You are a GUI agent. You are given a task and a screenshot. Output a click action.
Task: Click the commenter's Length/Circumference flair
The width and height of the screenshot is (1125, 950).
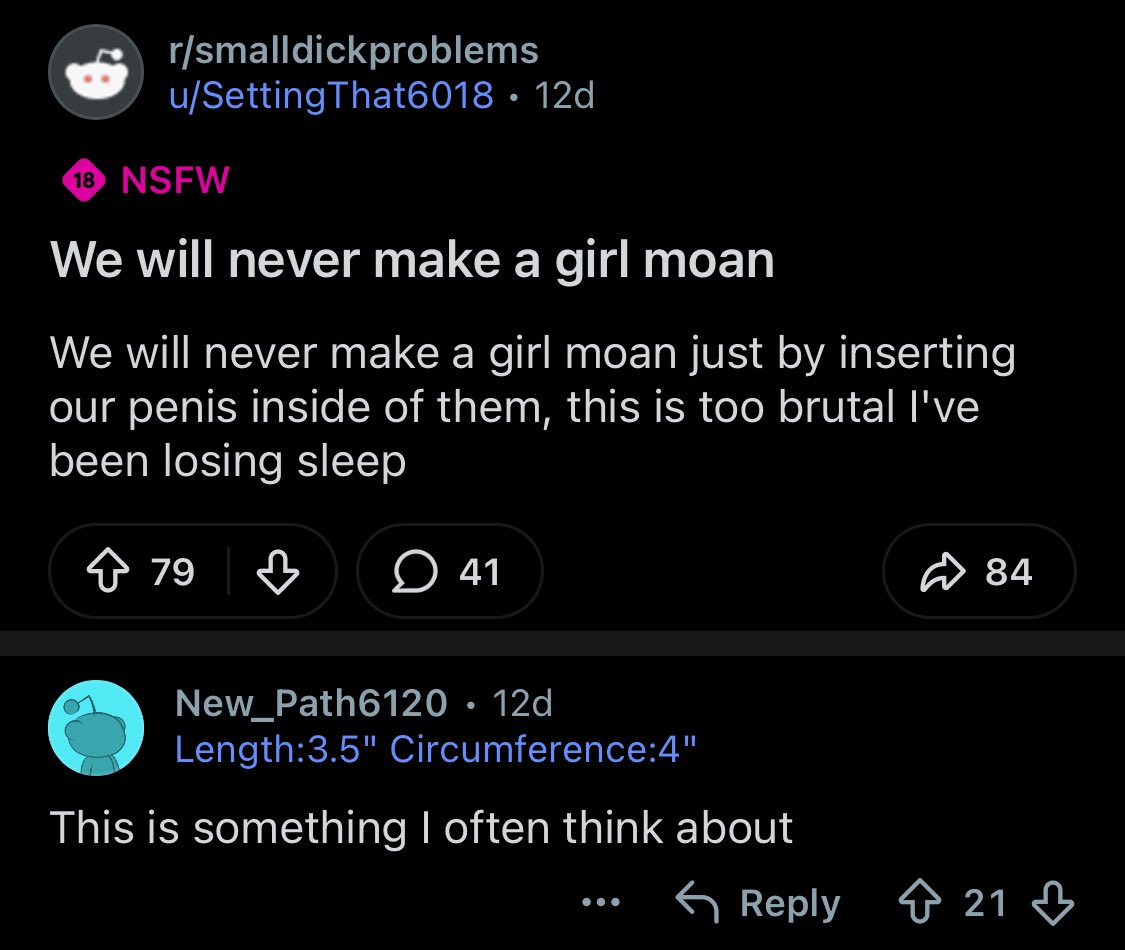click(x=436, y=749)
